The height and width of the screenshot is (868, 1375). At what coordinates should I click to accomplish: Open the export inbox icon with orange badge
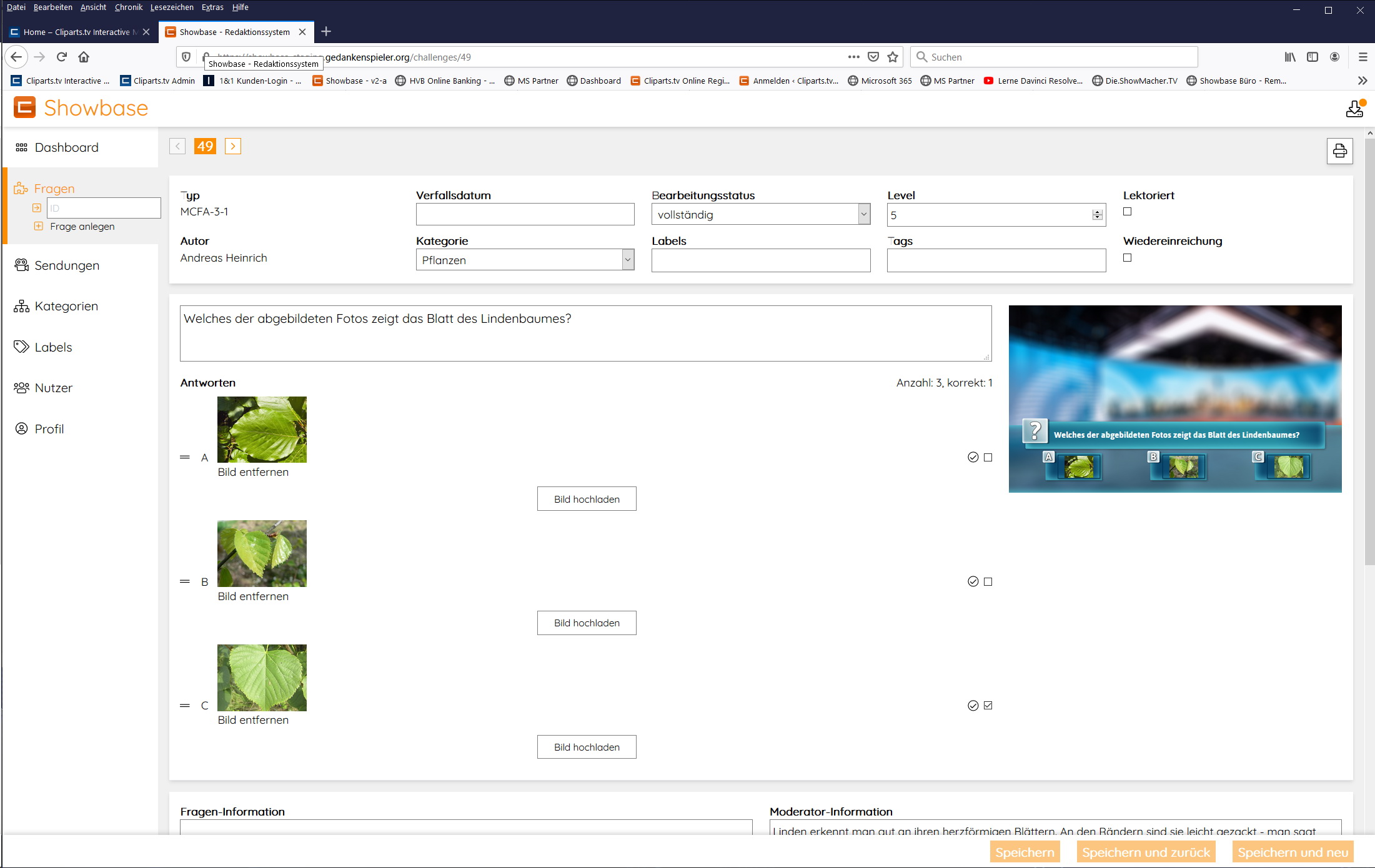(1354, 108)
